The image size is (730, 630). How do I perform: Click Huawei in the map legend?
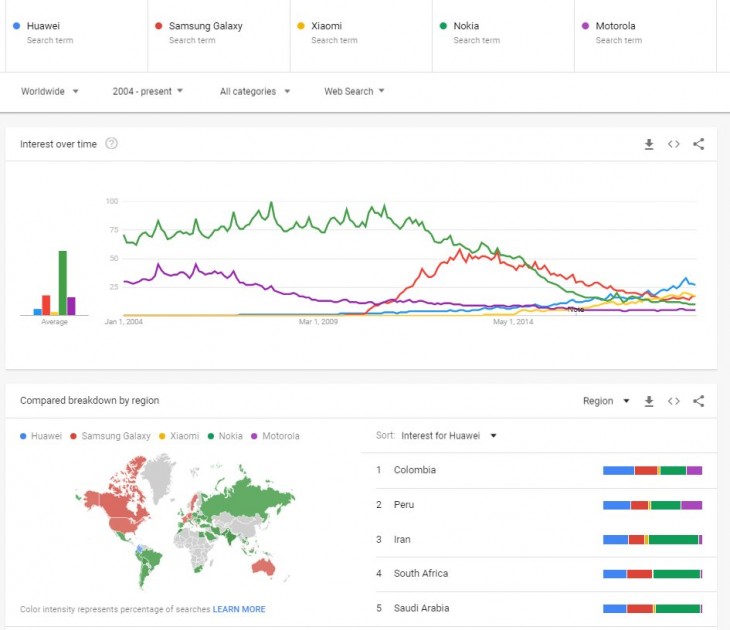41,436
